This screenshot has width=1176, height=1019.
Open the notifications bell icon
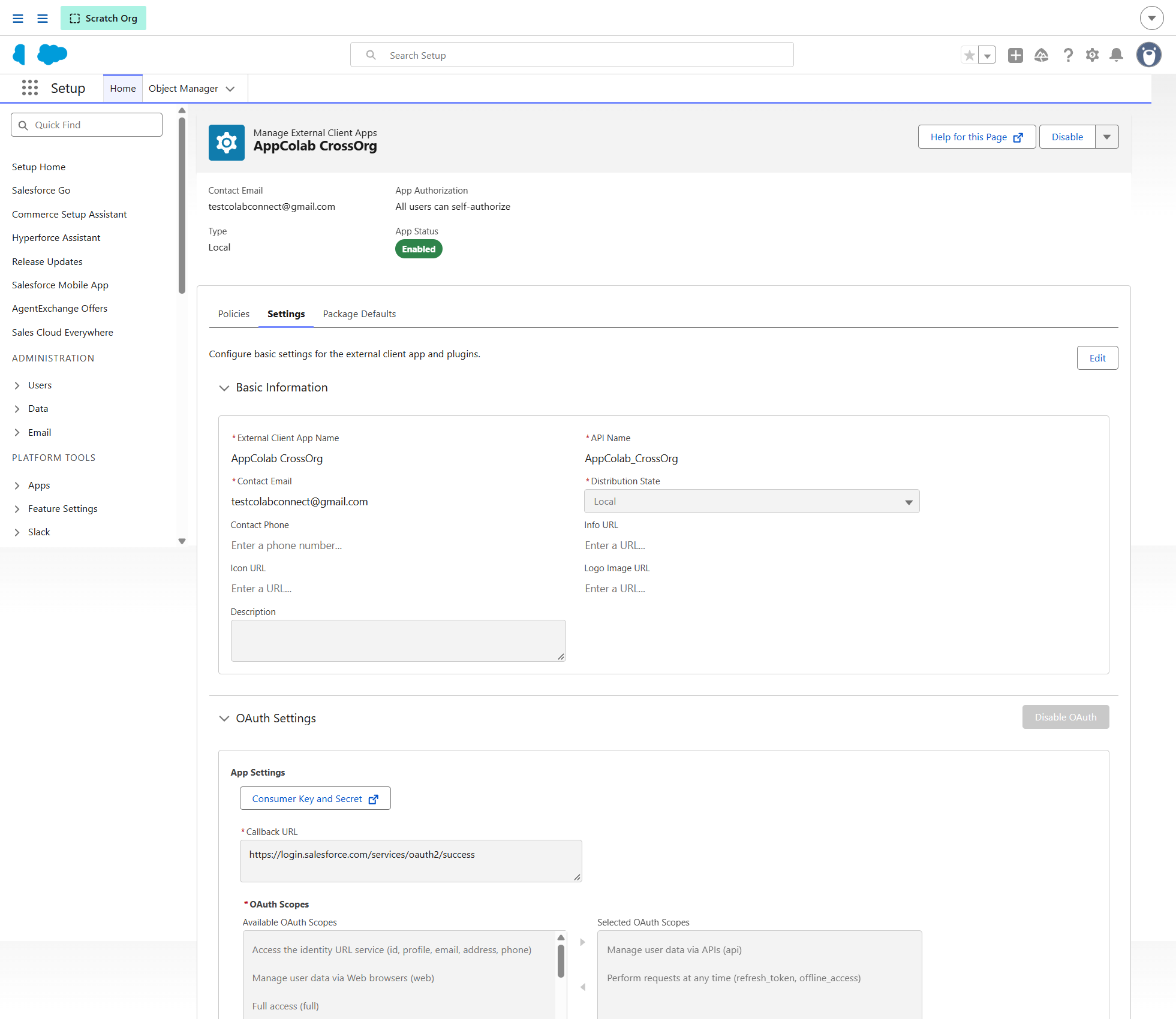click(1117, 55)
